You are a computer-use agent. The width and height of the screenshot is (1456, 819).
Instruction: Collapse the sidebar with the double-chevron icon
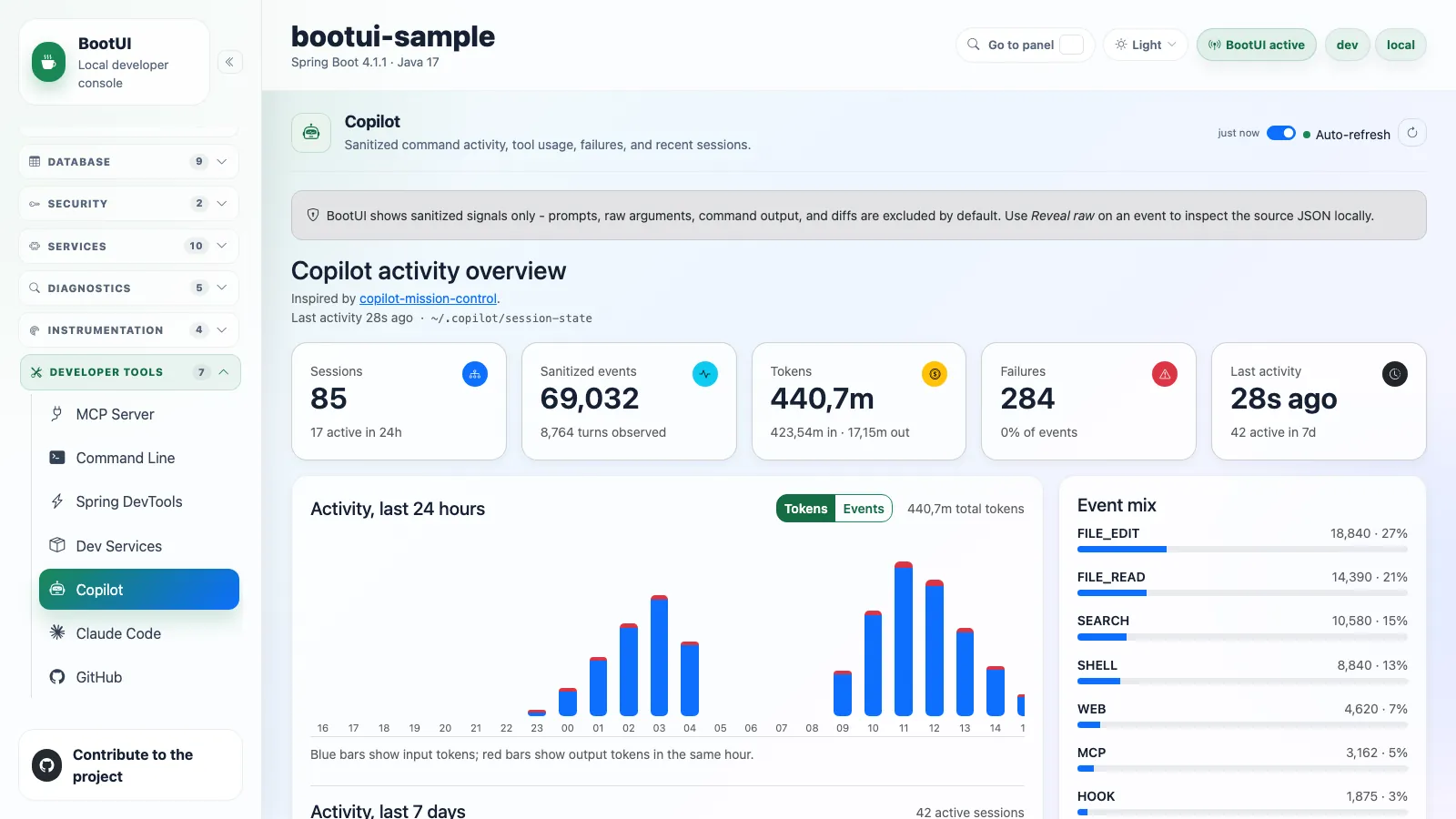(229, 62)
